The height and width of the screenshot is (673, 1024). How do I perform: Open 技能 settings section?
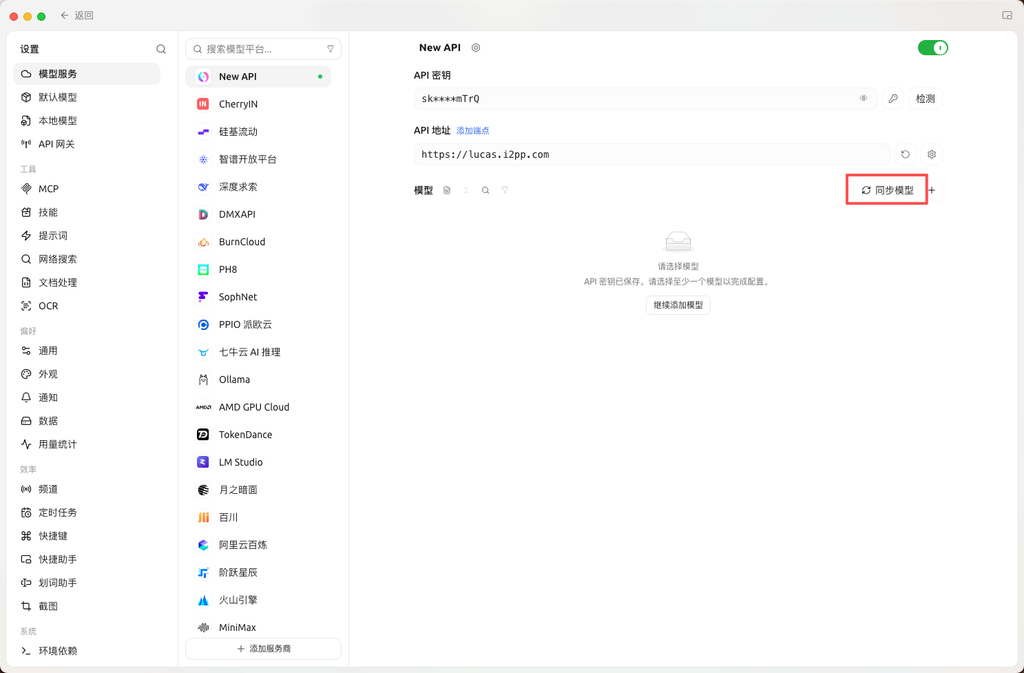(86, 212)
